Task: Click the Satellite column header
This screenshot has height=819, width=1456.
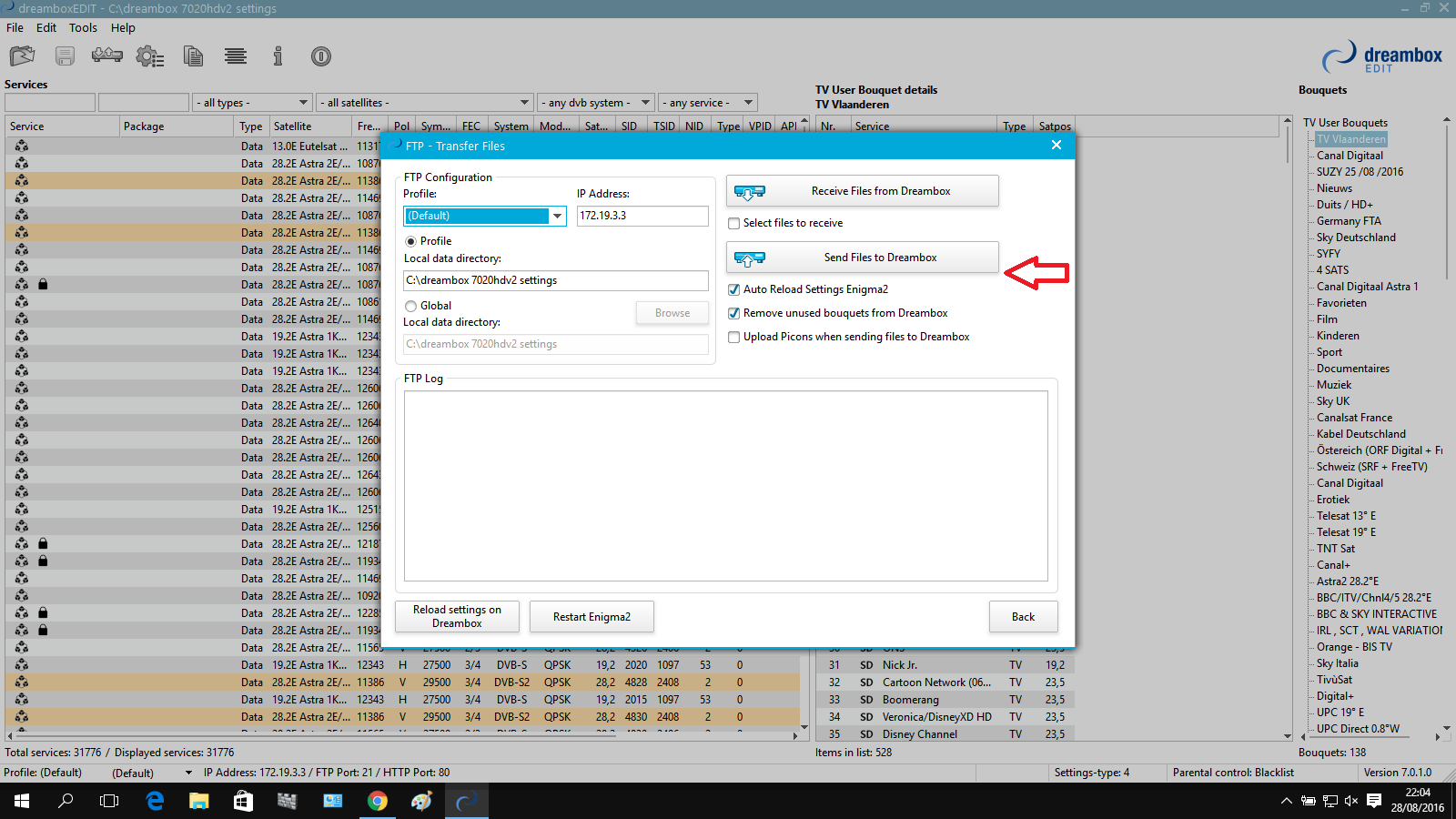Action: pos(309,126)
